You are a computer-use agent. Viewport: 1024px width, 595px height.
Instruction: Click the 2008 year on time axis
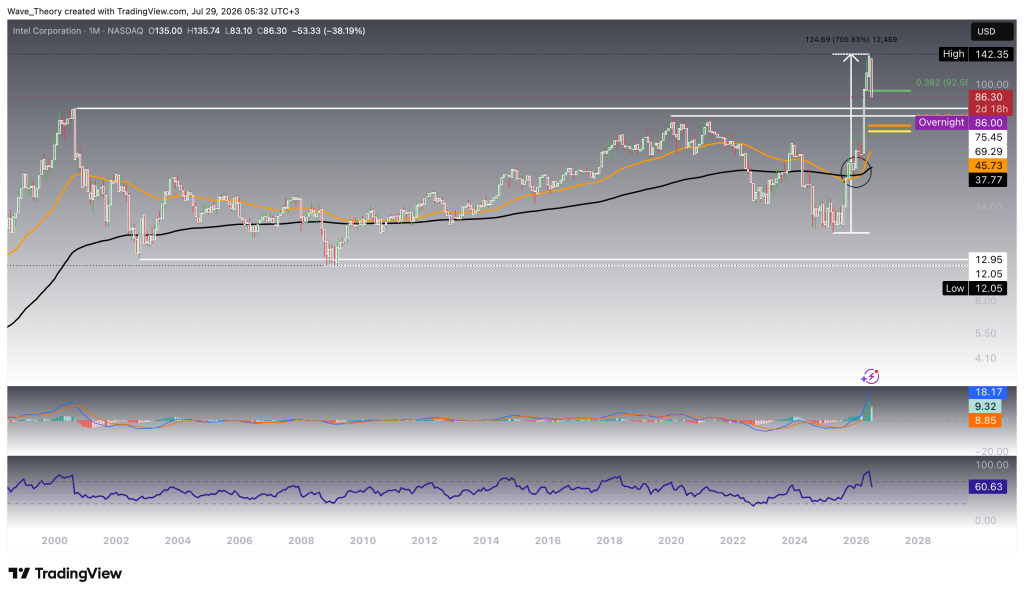point(301,540)
